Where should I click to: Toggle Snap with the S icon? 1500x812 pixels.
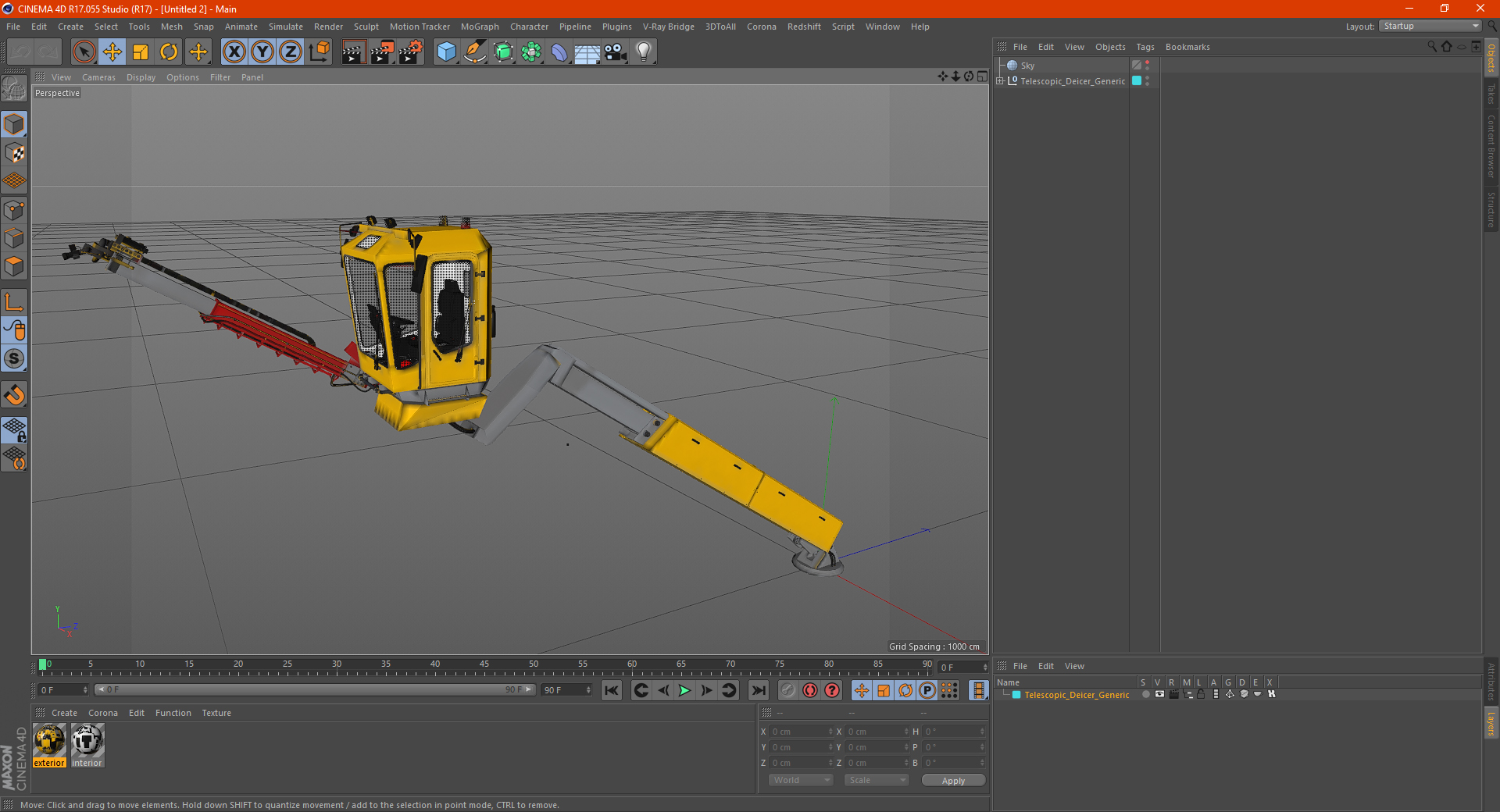pyautogui.click(x=14, y=359)
